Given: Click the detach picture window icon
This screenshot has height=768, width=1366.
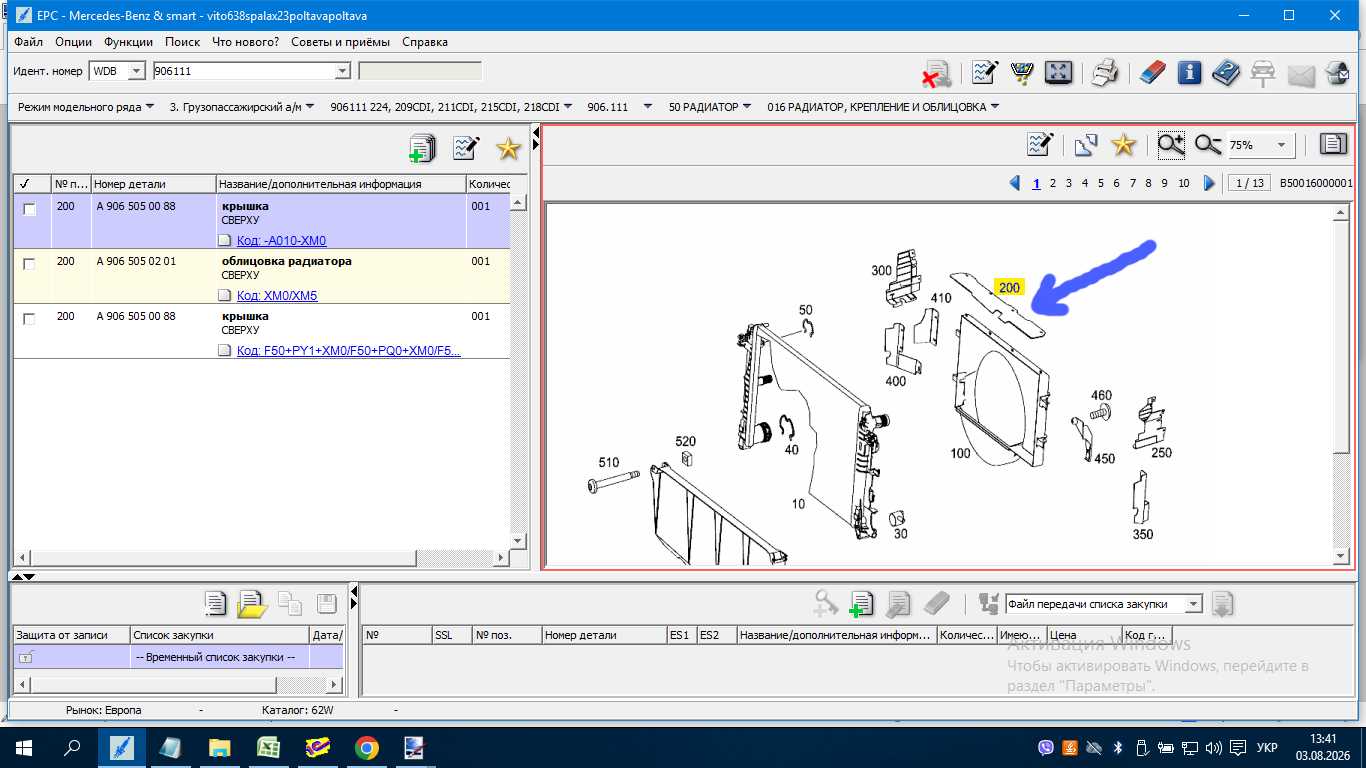Looking at the screenshot, I should (1086, 144).
